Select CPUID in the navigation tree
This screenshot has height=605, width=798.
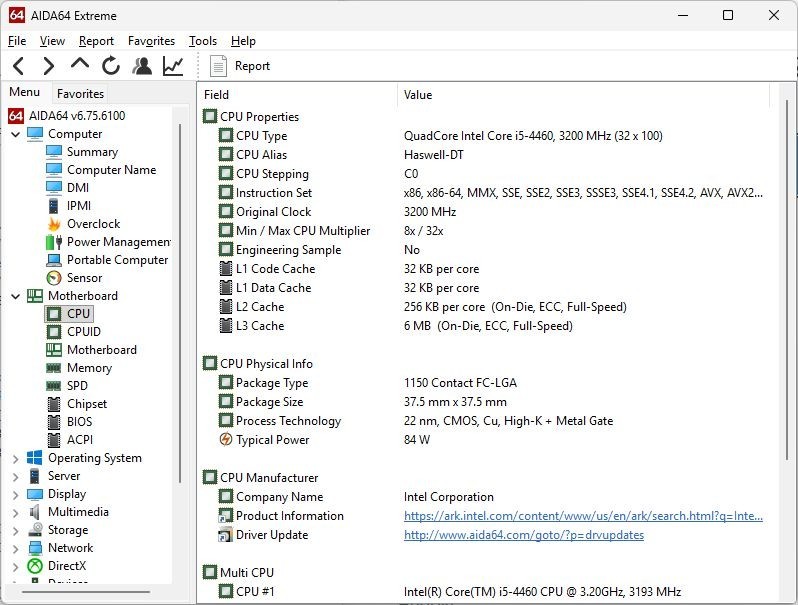click(84, 332)
